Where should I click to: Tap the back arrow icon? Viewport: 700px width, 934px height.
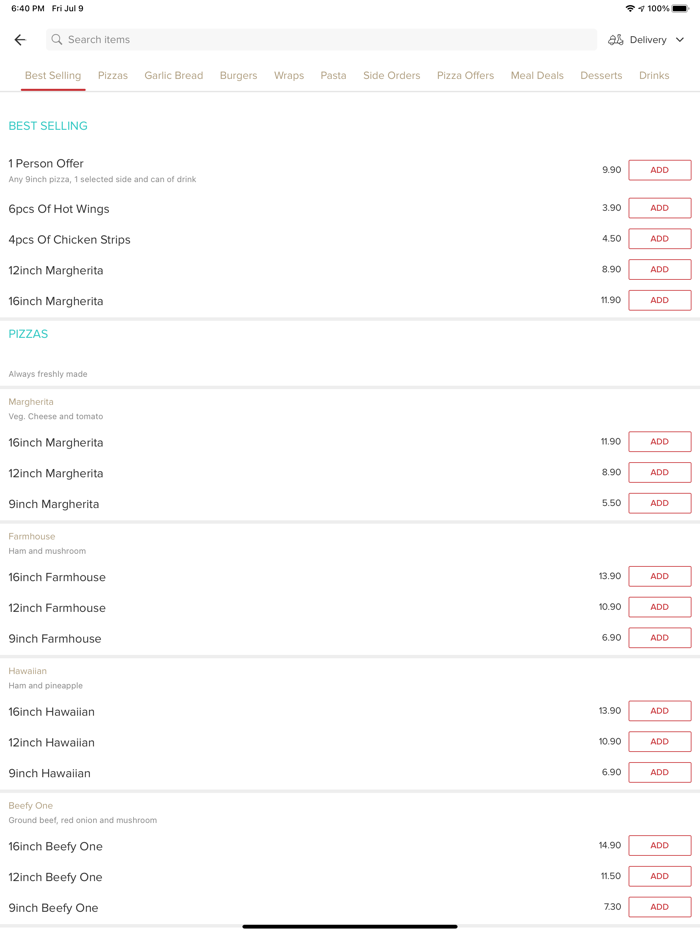20,40
